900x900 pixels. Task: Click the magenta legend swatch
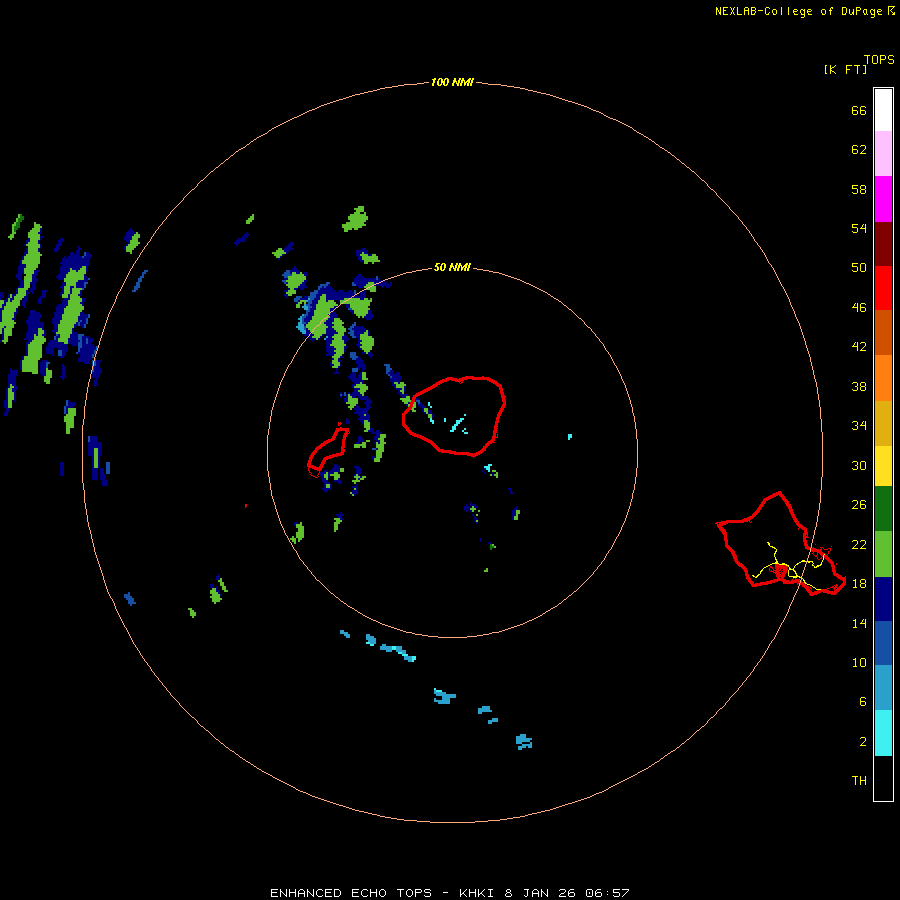click(883, 199)
